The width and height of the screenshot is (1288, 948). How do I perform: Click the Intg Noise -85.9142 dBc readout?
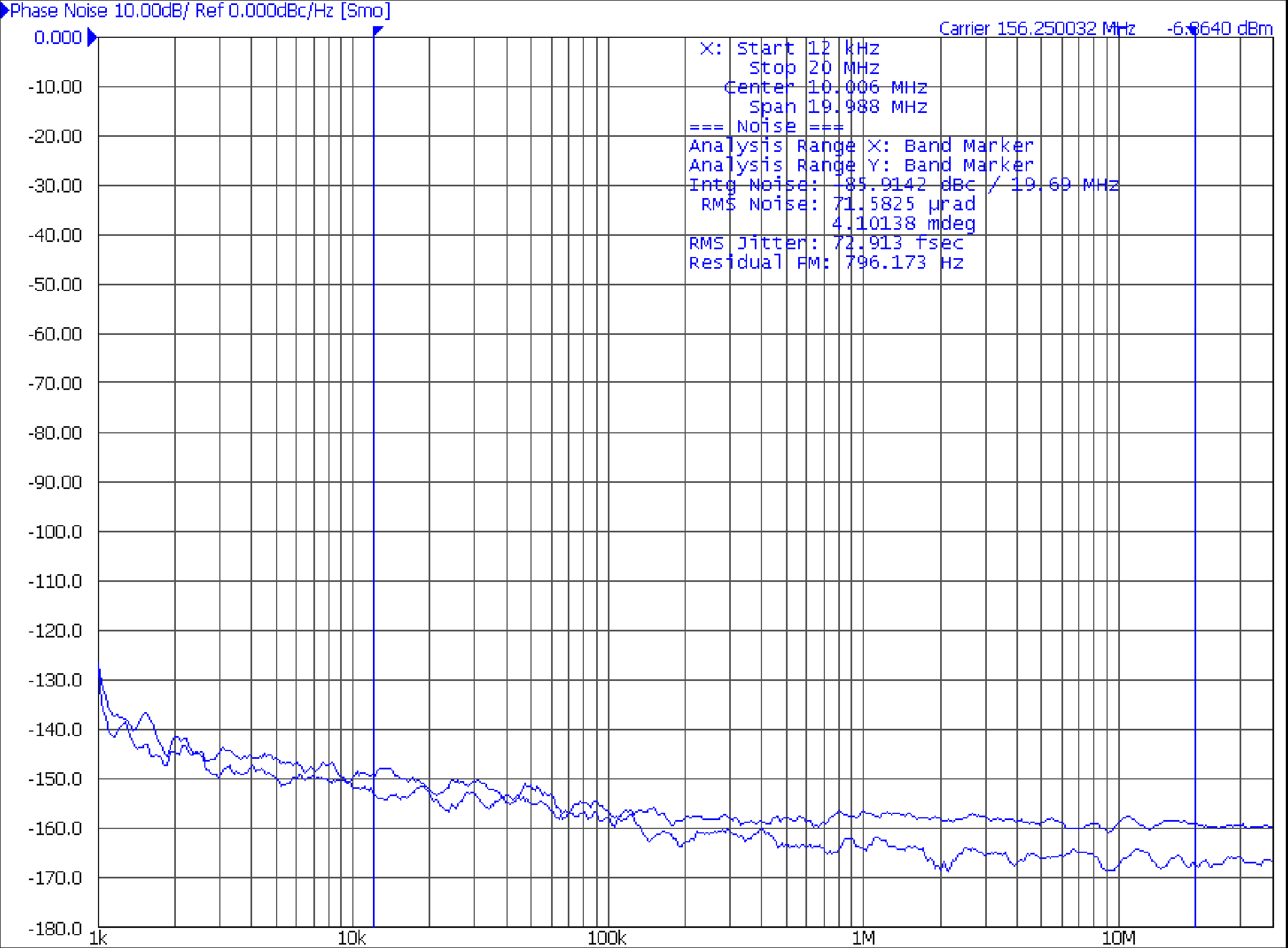coord(903,185)
